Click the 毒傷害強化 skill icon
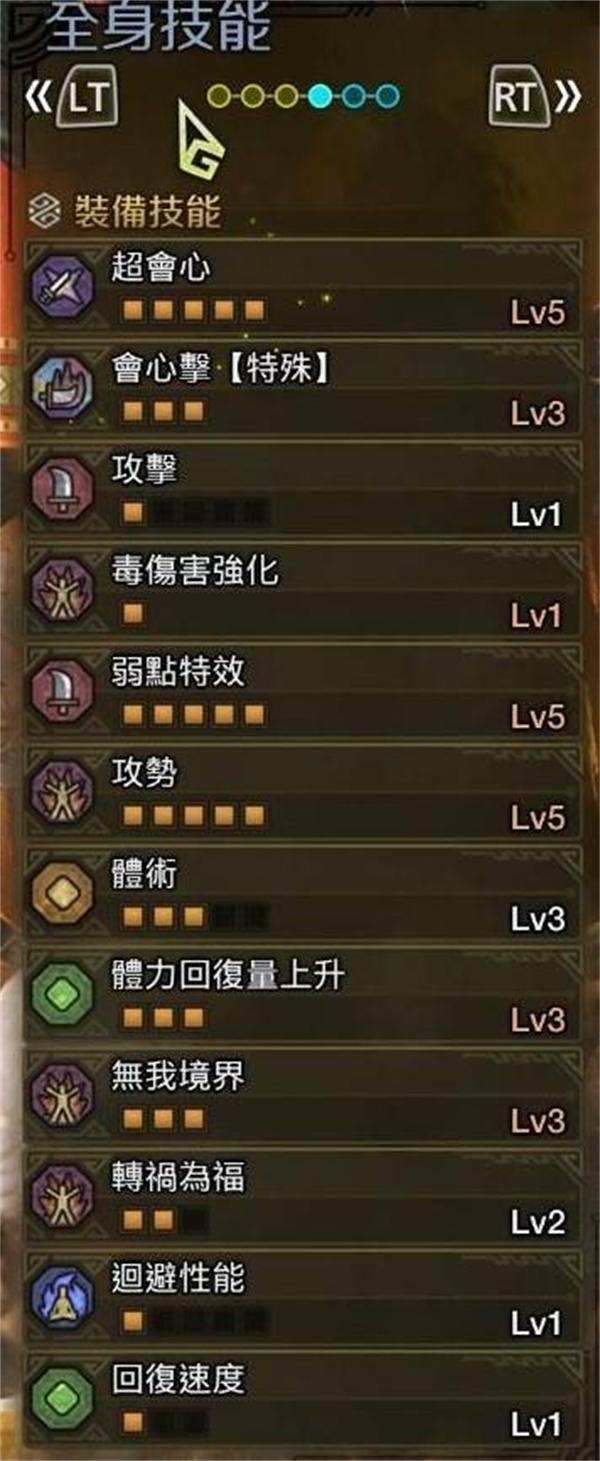Screen dimensions: 600x1461 tap(62, 591)
